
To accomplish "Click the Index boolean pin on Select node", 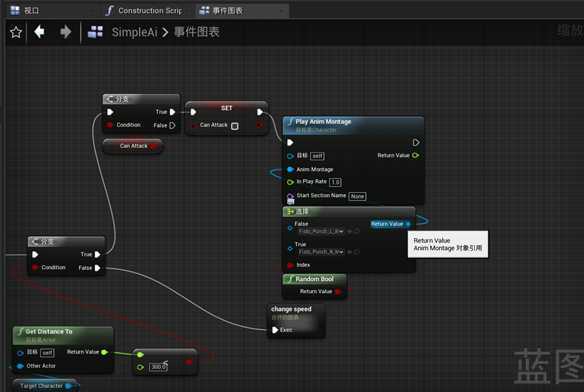I will pos(291,265).
